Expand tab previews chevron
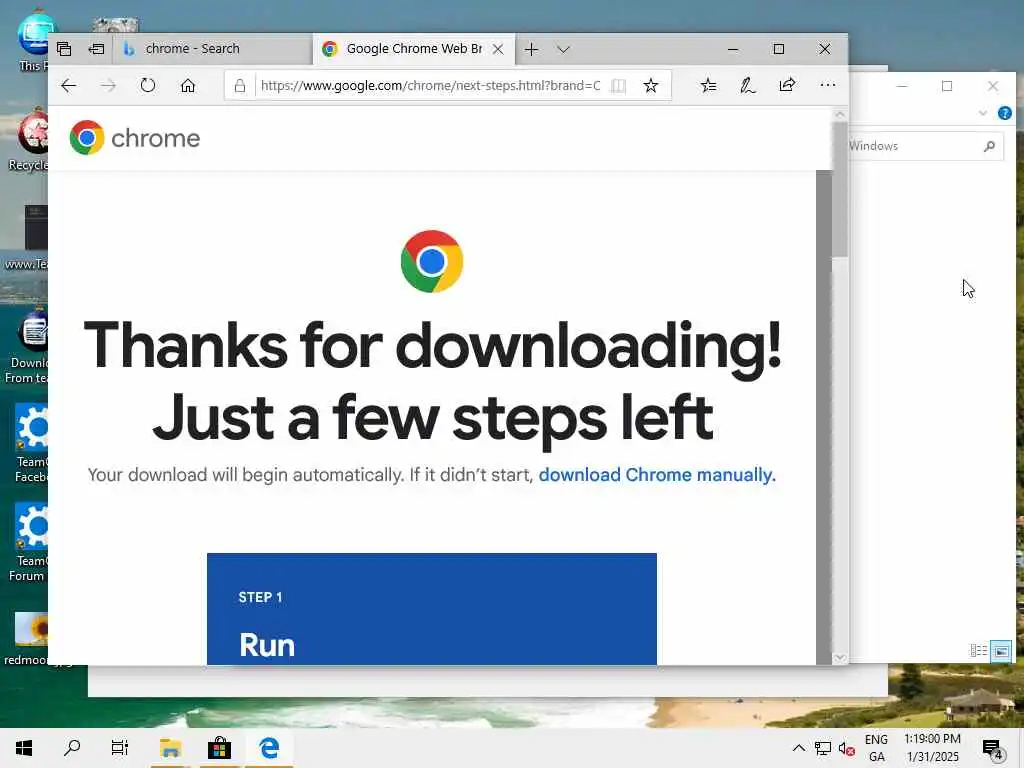Viewport: 1024px width, 768px height. 564,49
